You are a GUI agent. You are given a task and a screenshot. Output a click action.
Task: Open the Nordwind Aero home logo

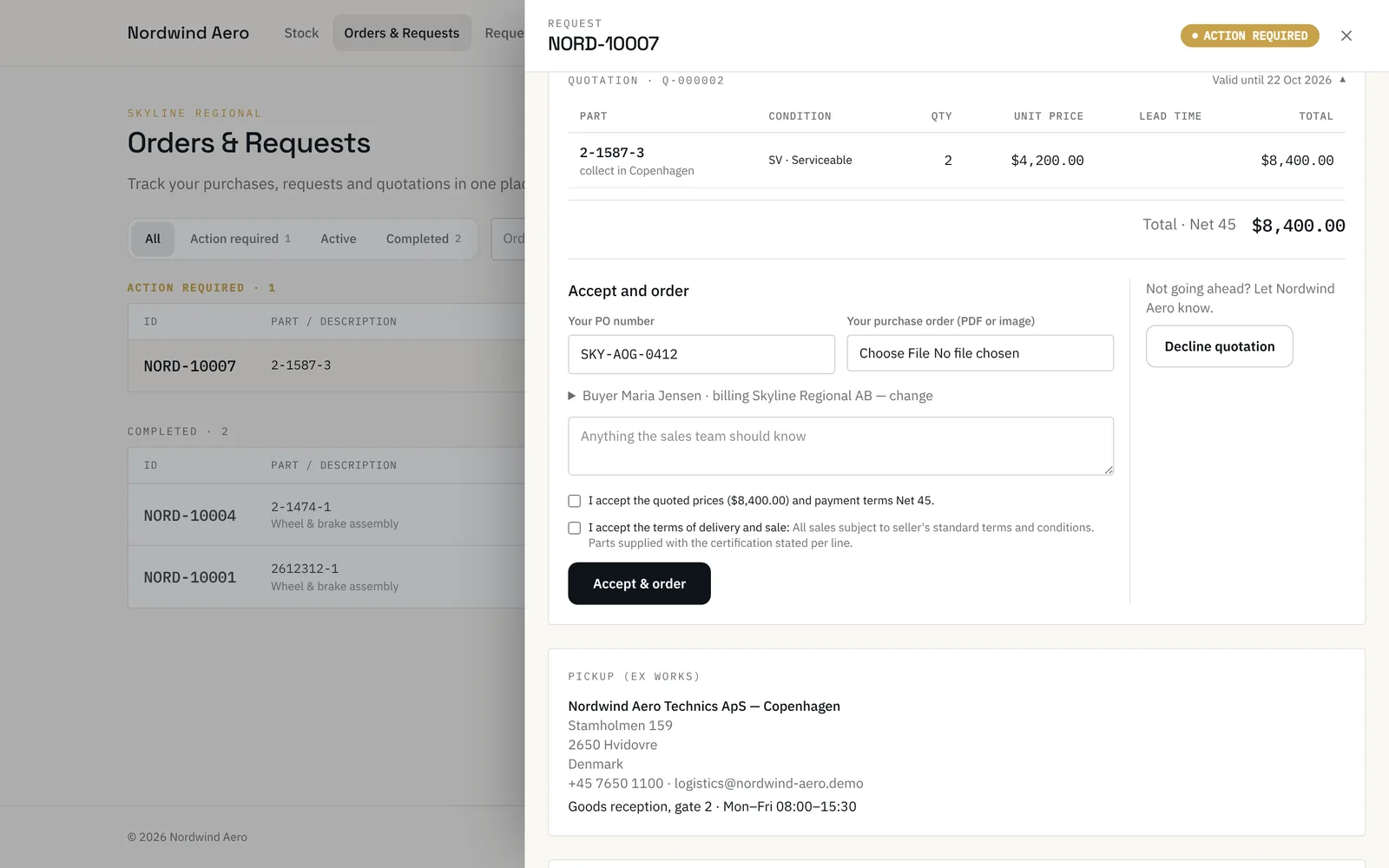[188, 33]
